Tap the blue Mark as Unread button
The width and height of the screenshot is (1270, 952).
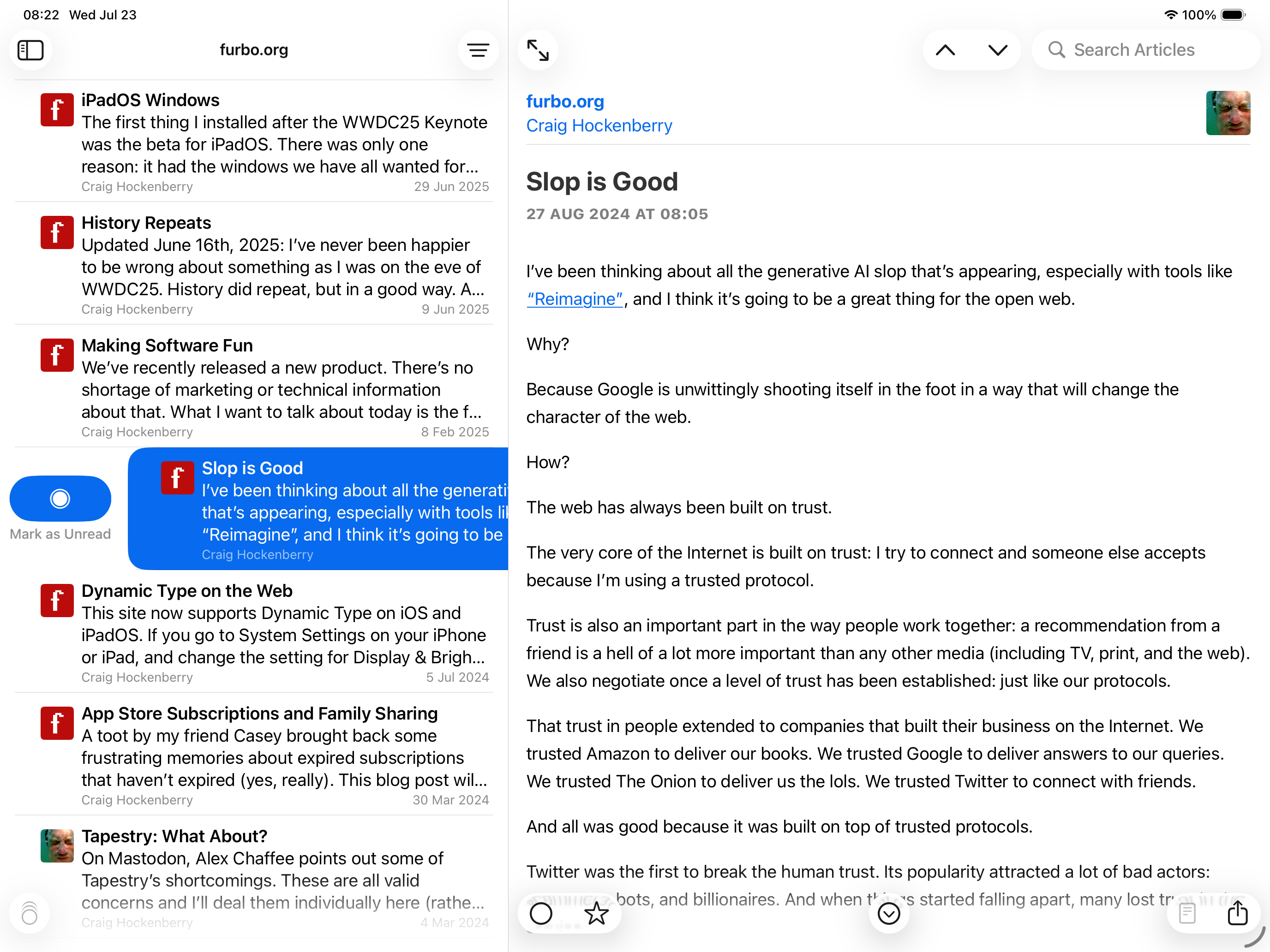point(60,498)
